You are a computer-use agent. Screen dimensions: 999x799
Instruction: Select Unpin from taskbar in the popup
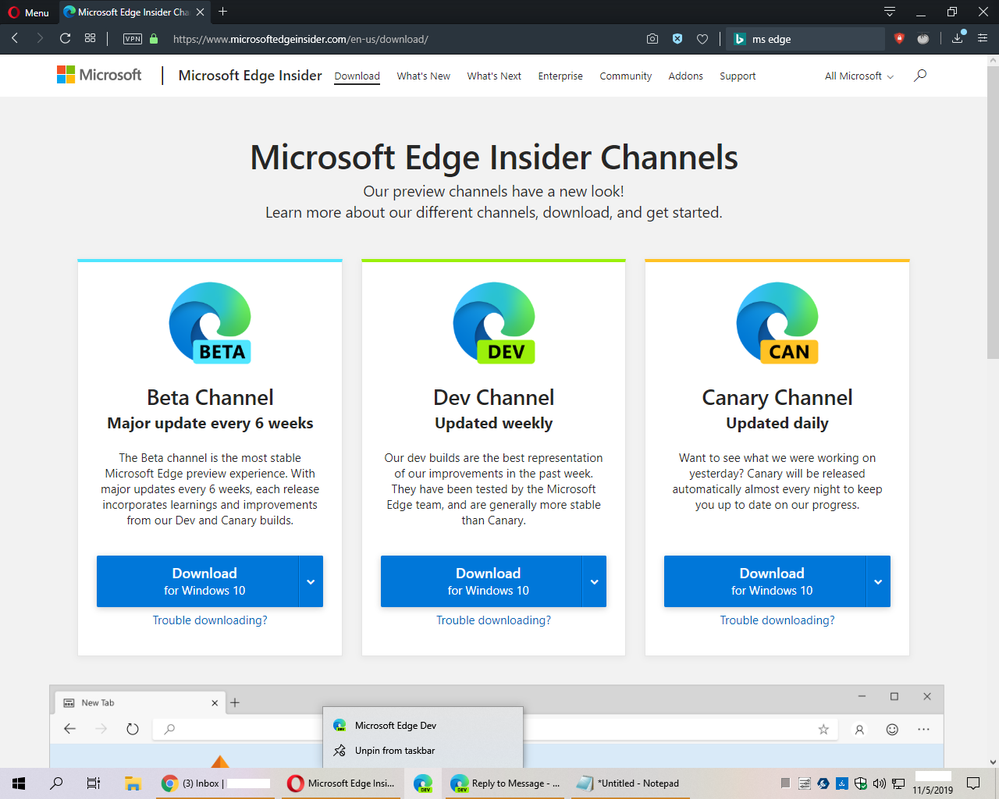coord(423,751)
